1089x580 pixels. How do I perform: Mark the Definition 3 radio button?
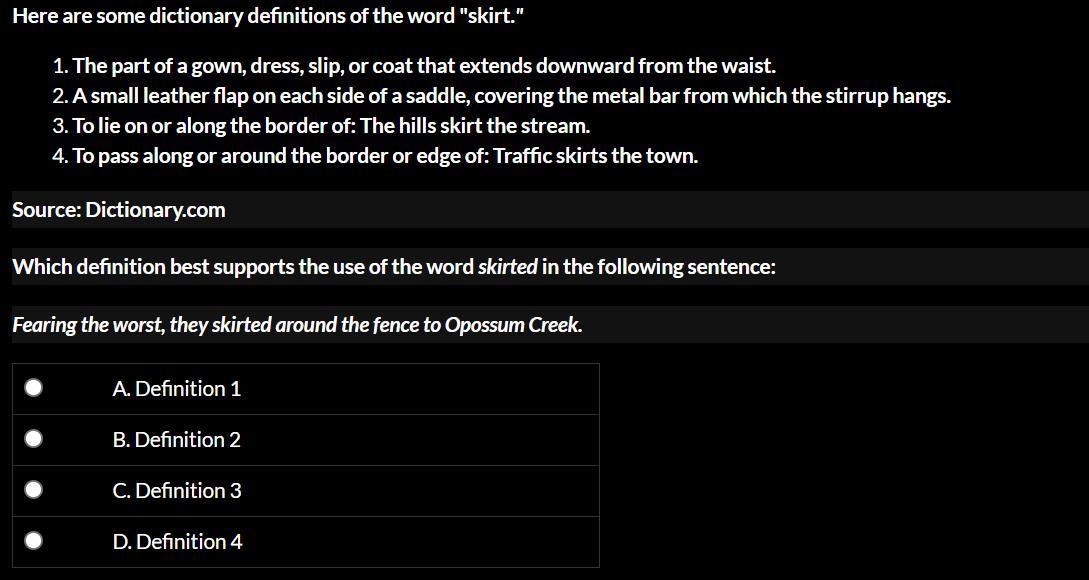(x=34, y=490)
